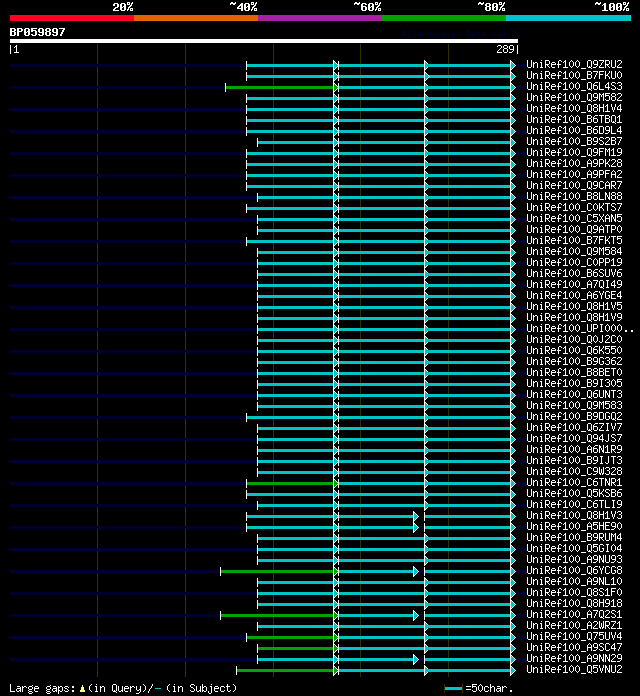The image size is (640, 696).
Task: Open UniRef100_A7Q2S1 hit
Action: click(x=574, y=615)
